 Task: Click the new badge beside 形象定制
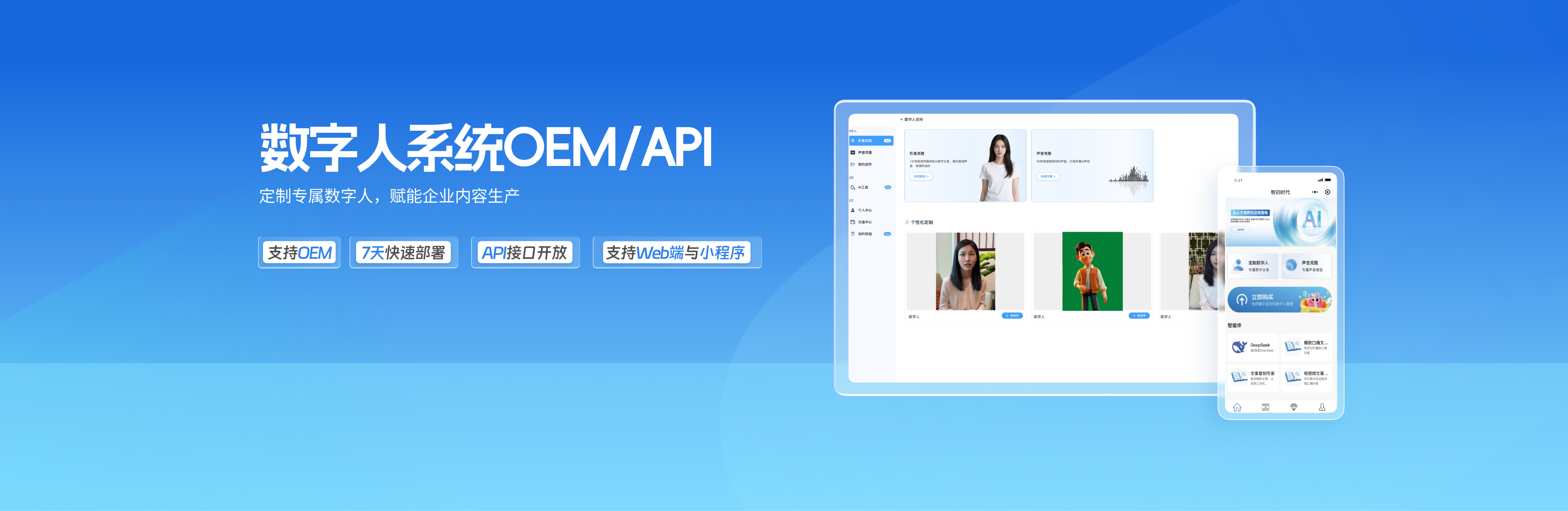(887, 141)
